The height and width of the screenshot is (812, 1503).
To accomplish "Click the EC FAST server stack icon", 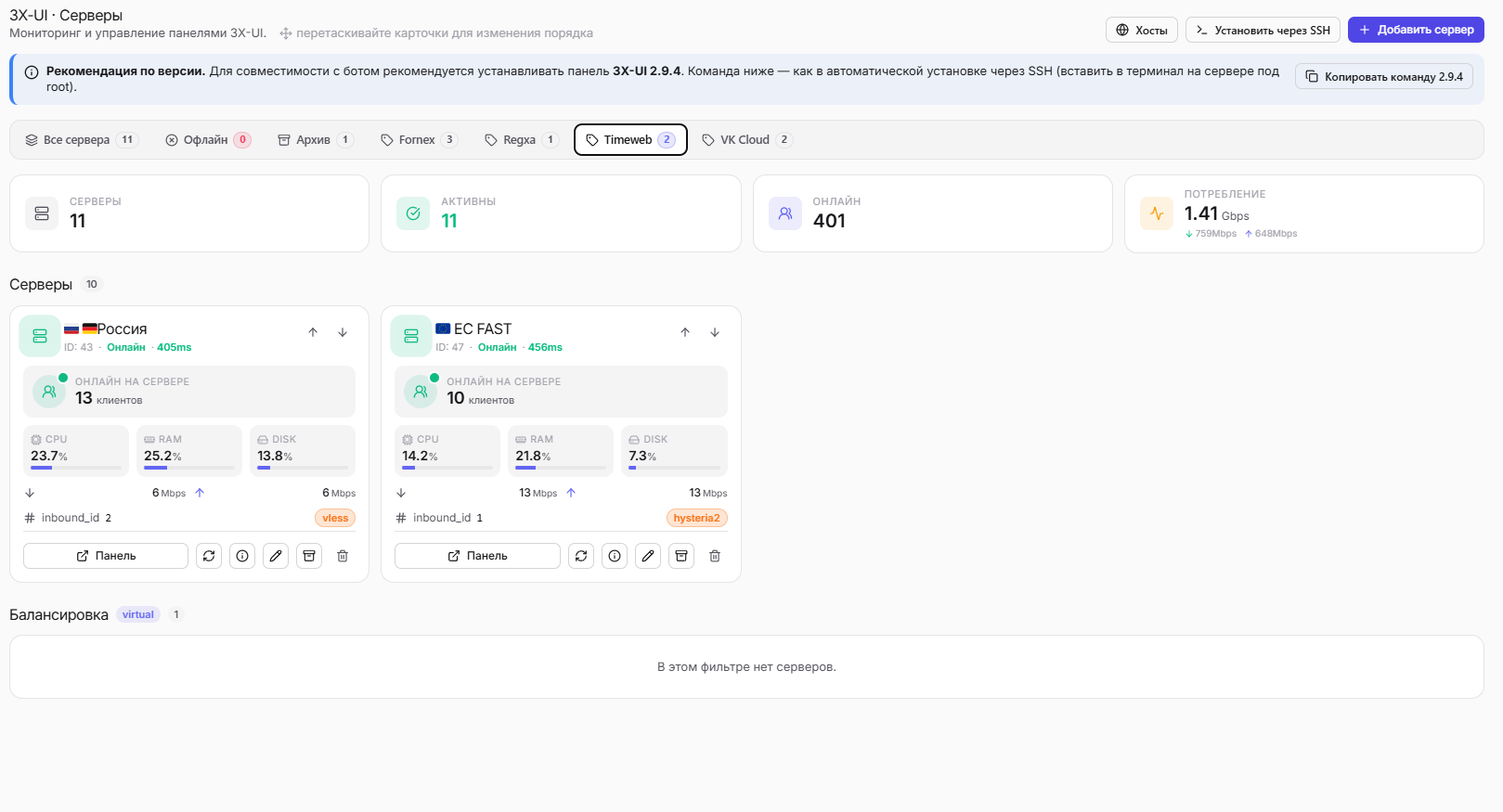I will point(411,336).
